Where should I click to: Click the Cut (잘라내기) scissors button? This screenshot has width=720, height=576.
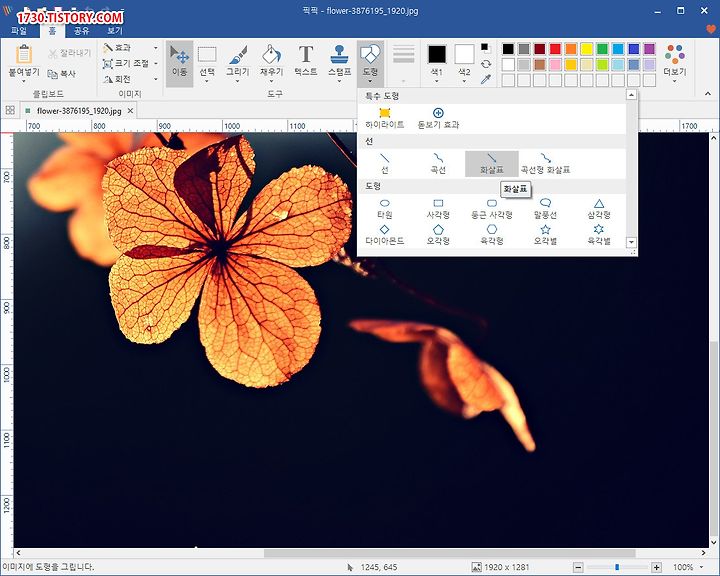(70, 53)
